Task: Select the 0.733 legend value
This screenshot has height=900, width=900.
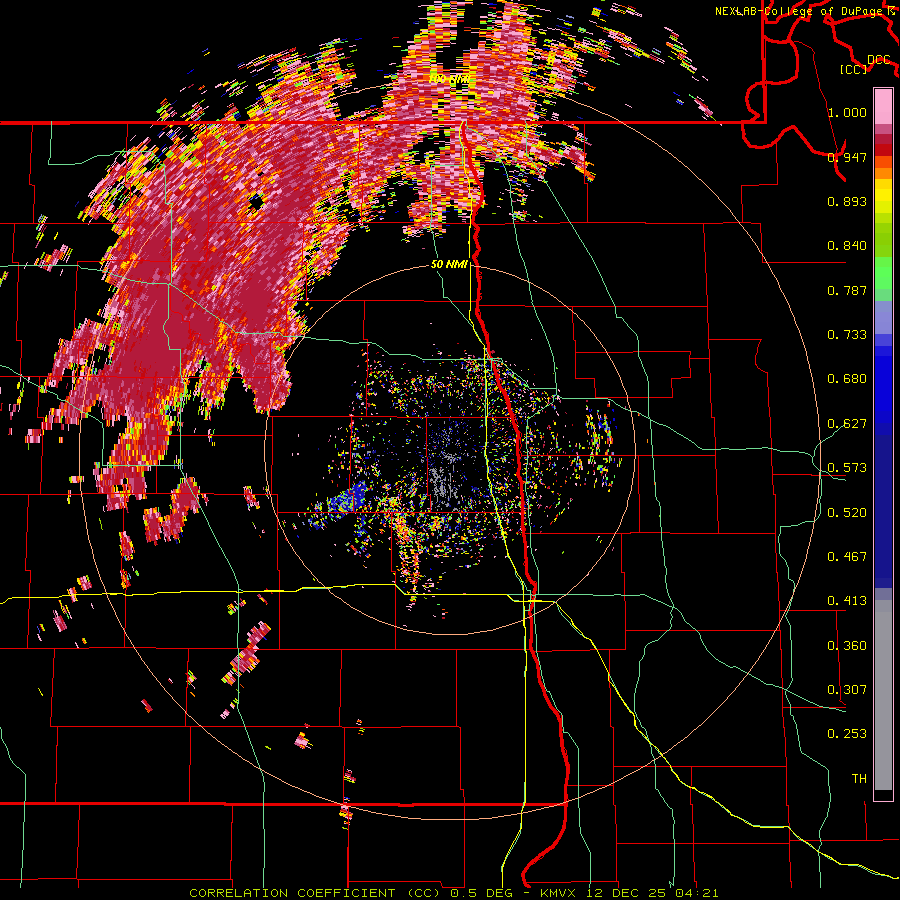Action: (x=847, y=335)
